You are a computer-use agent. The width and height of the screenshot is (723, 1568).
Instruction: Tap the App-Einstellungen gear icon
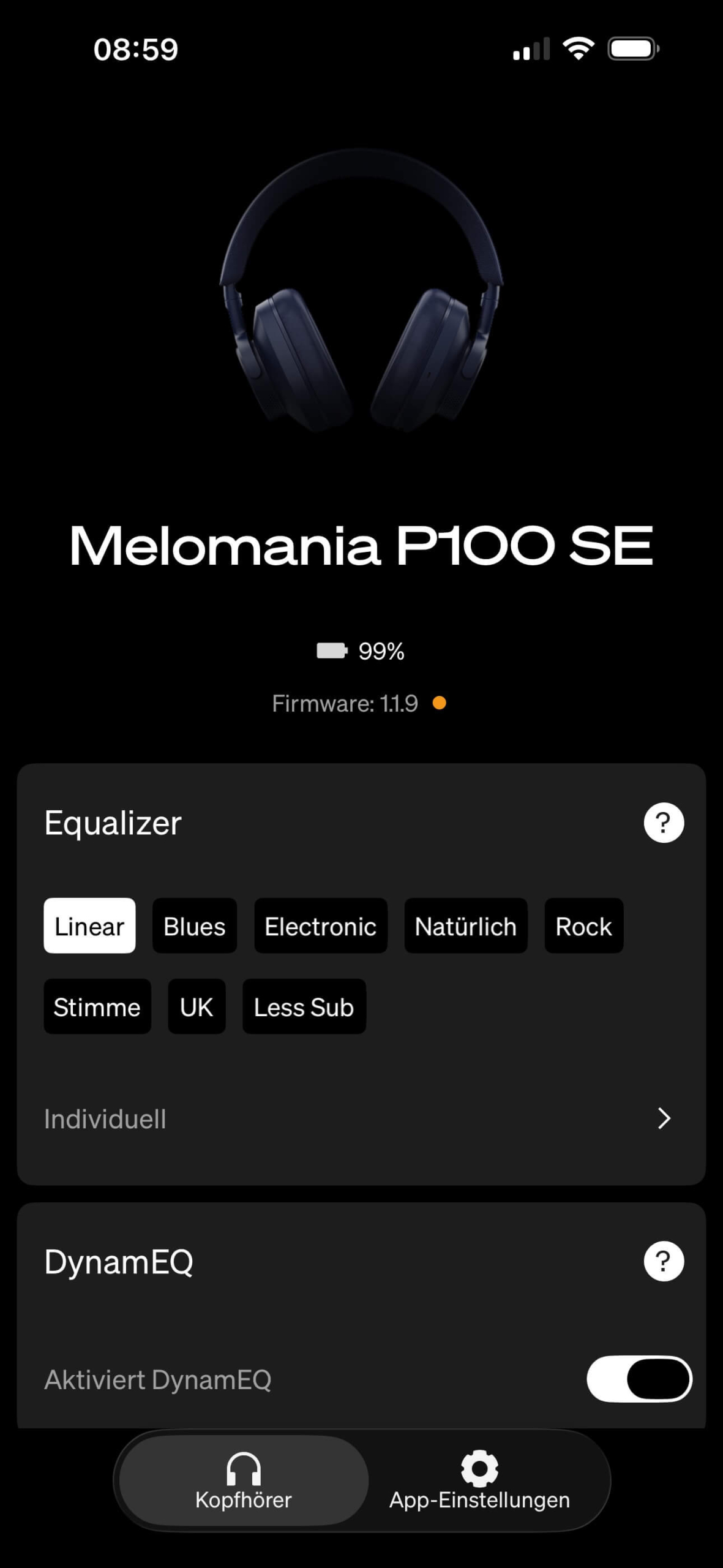pos(479,1468)
